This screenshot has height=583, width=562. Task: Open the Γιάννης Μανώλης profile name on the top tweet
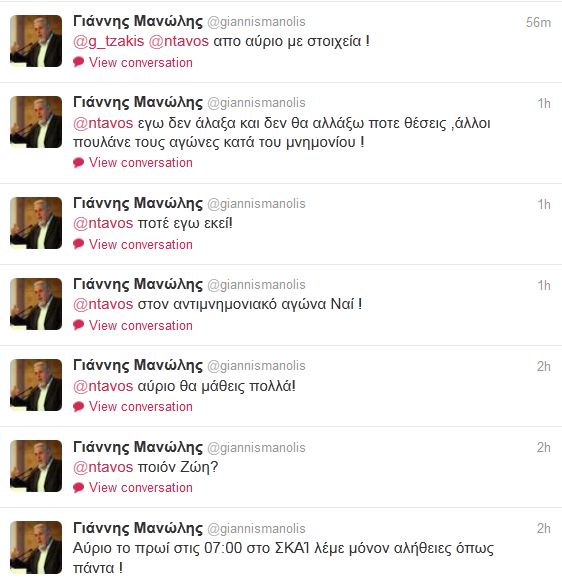tap(138, 21)
